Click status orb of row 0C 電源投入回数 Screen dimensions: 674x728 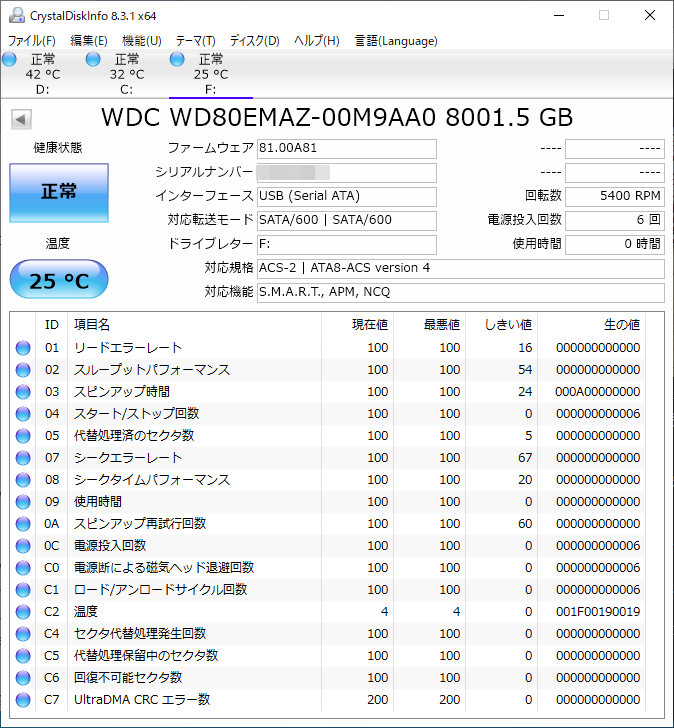(23, 546)
